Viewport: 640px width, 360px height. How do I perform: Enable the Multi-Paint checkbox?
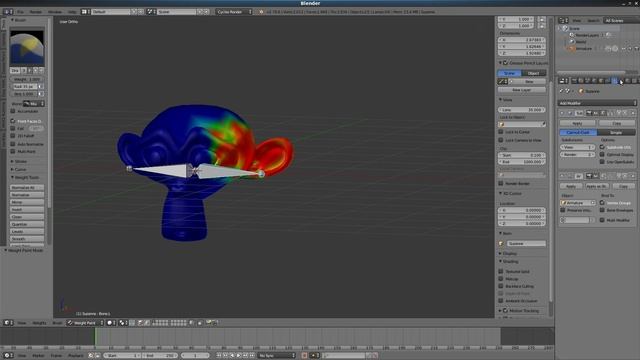[13, 151]
